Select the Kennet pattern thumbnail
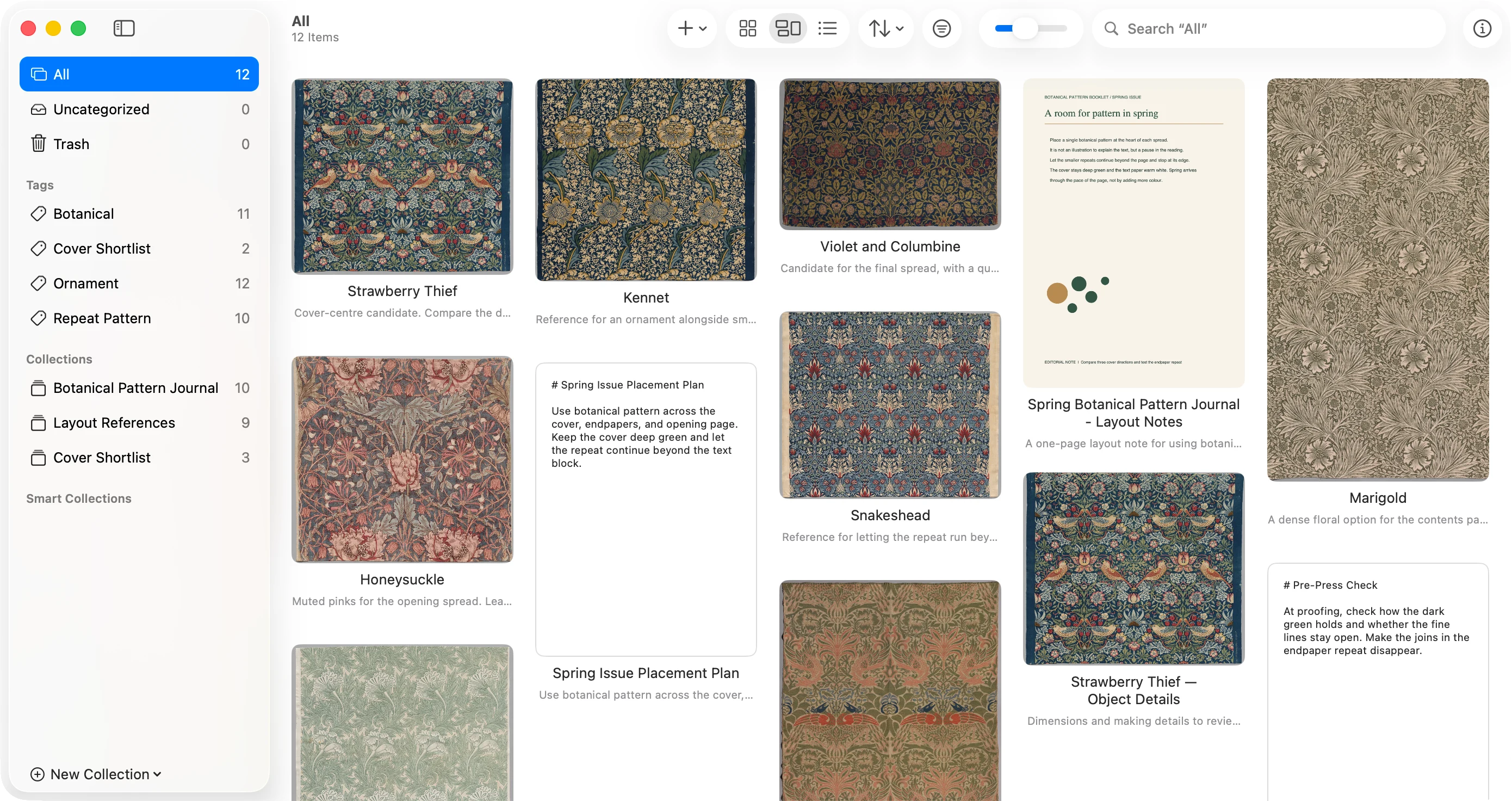Image resolution: width=1512 pixels, height=801 pixels. click(646, 180)
